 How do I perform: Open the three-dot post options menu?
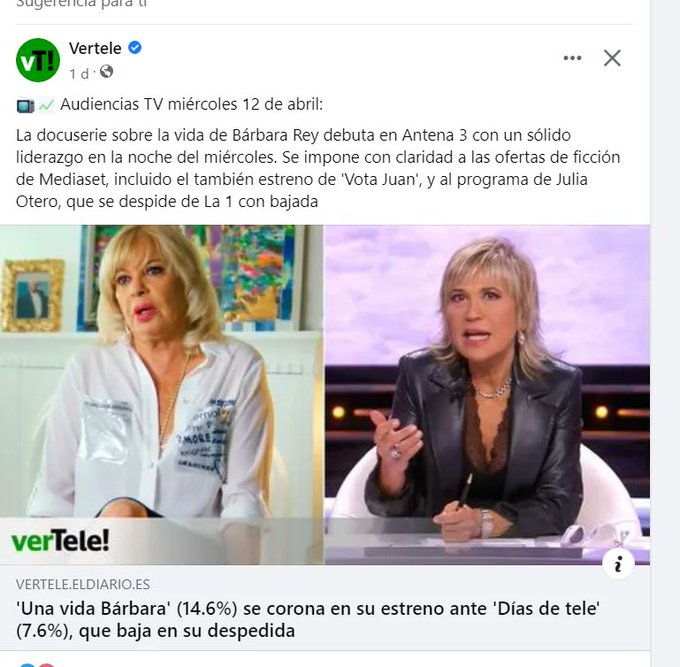tap(572, 58)
